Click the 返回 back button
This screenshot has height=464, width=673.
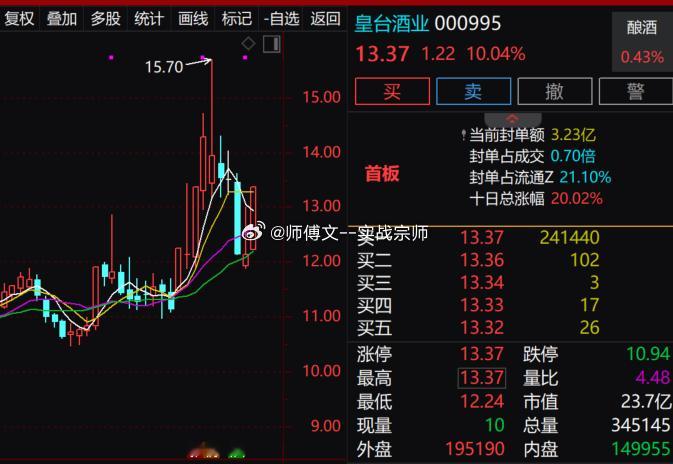325,19
